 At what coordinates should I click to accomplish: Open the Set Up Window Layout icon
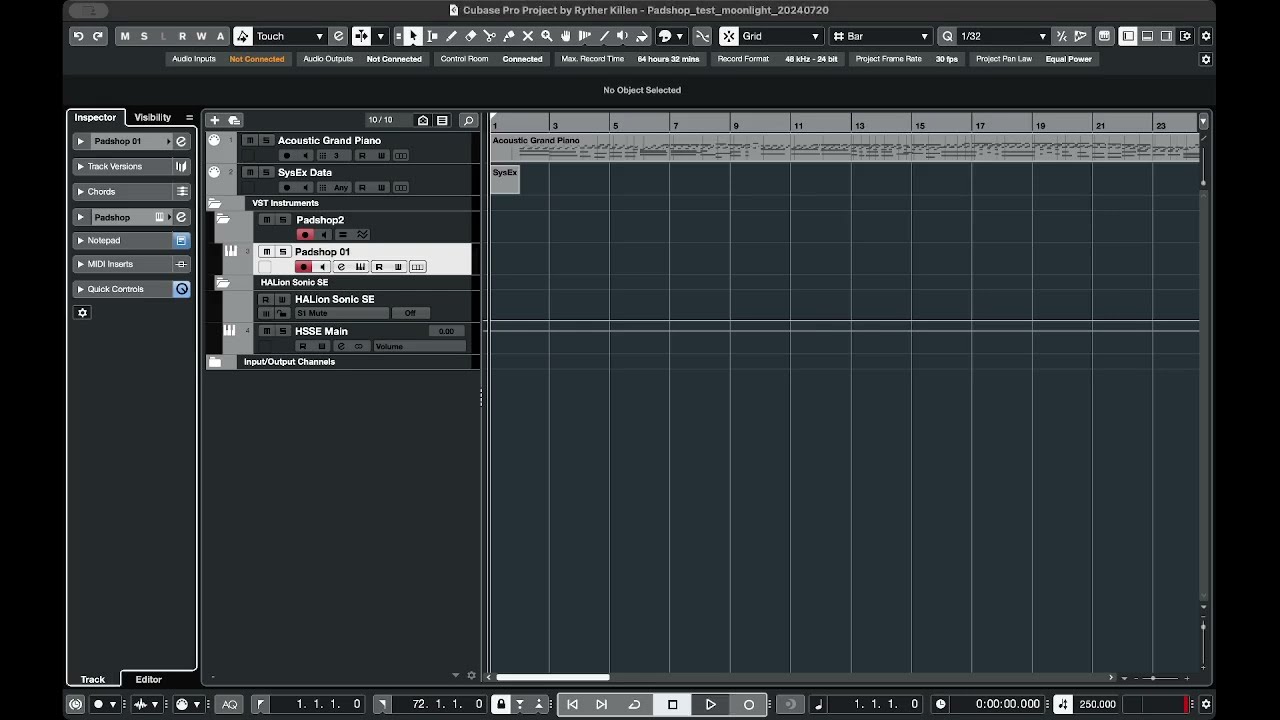[1185, 36]
